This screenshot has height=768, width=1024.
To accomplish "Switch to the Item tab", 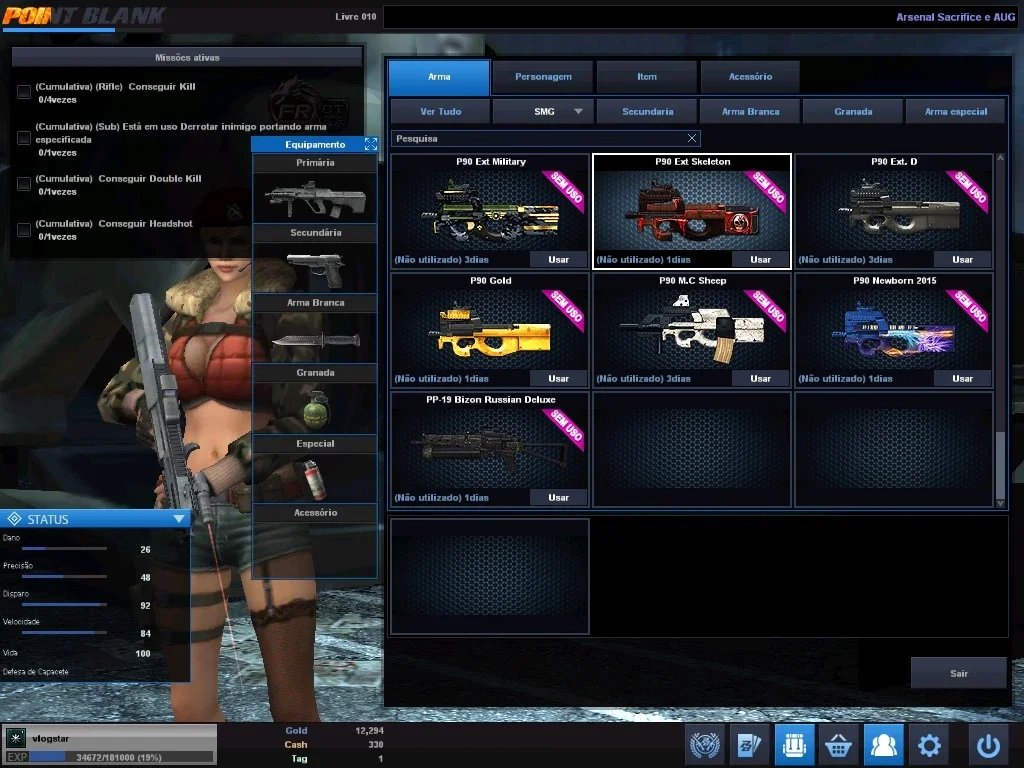I will click(647, 77).
